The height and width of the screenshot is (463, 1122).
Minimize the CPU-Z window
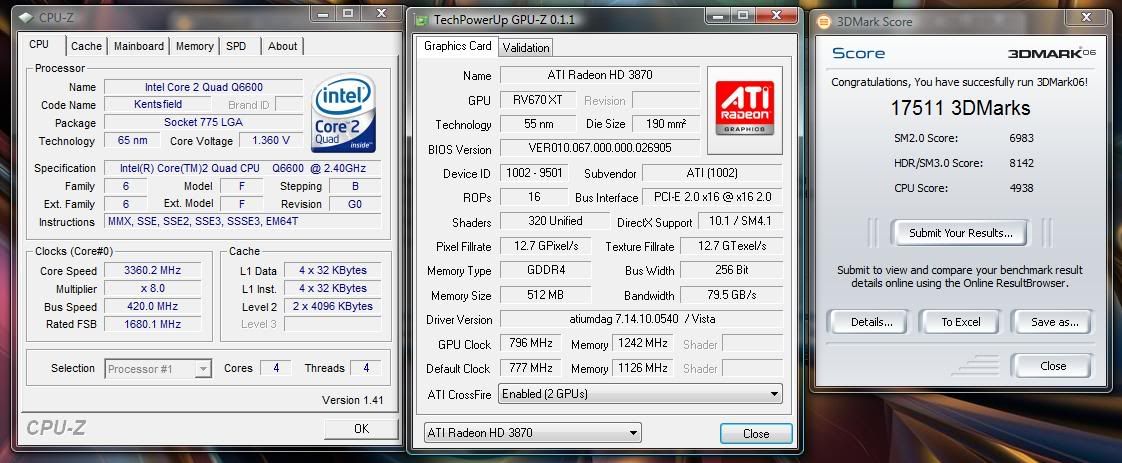point(320,13)
